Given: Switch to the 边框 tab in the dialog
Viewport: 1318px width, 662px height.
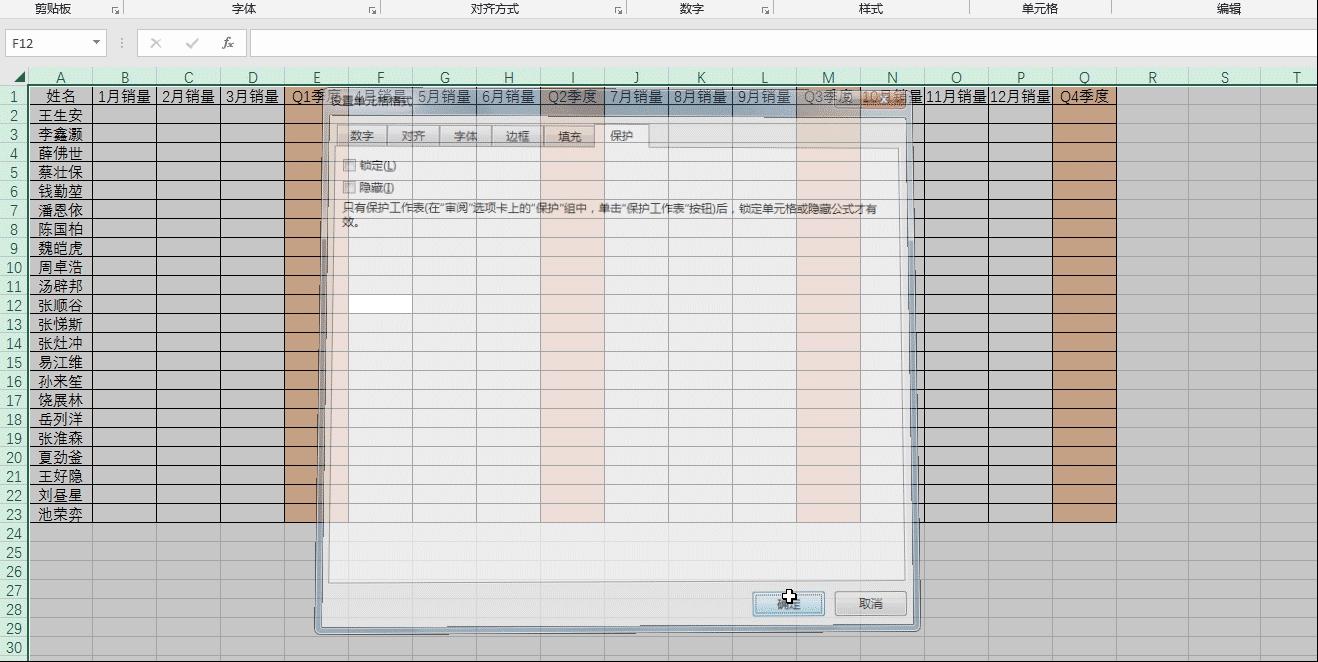Looking at the screenshot, I should [x=517, y=136].
